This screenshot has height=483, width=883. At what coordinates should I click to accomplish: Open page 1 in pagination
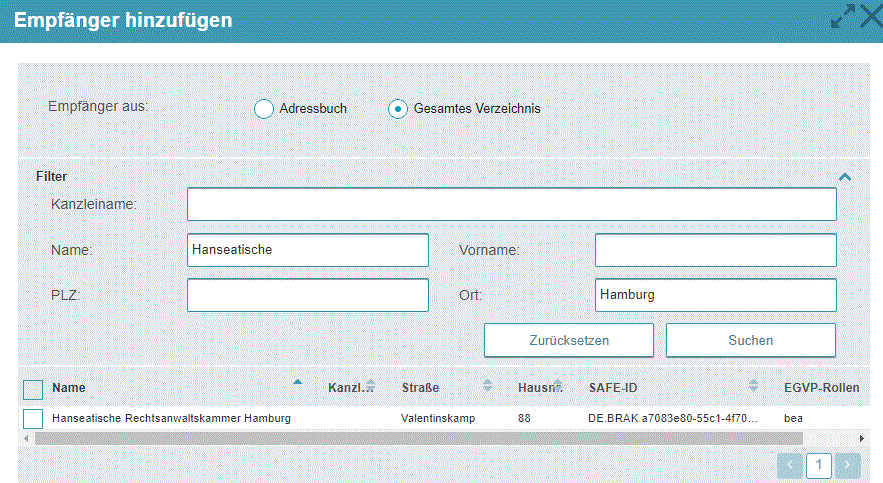[819, 464]
